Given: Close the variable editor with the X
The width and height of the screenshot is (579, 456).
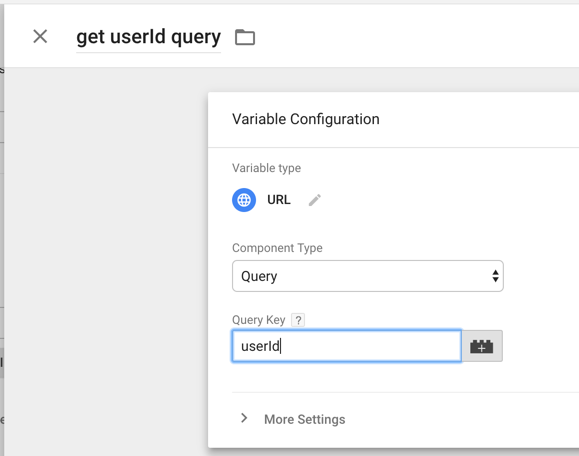Looking at the screenshot, I should point(40,37).
